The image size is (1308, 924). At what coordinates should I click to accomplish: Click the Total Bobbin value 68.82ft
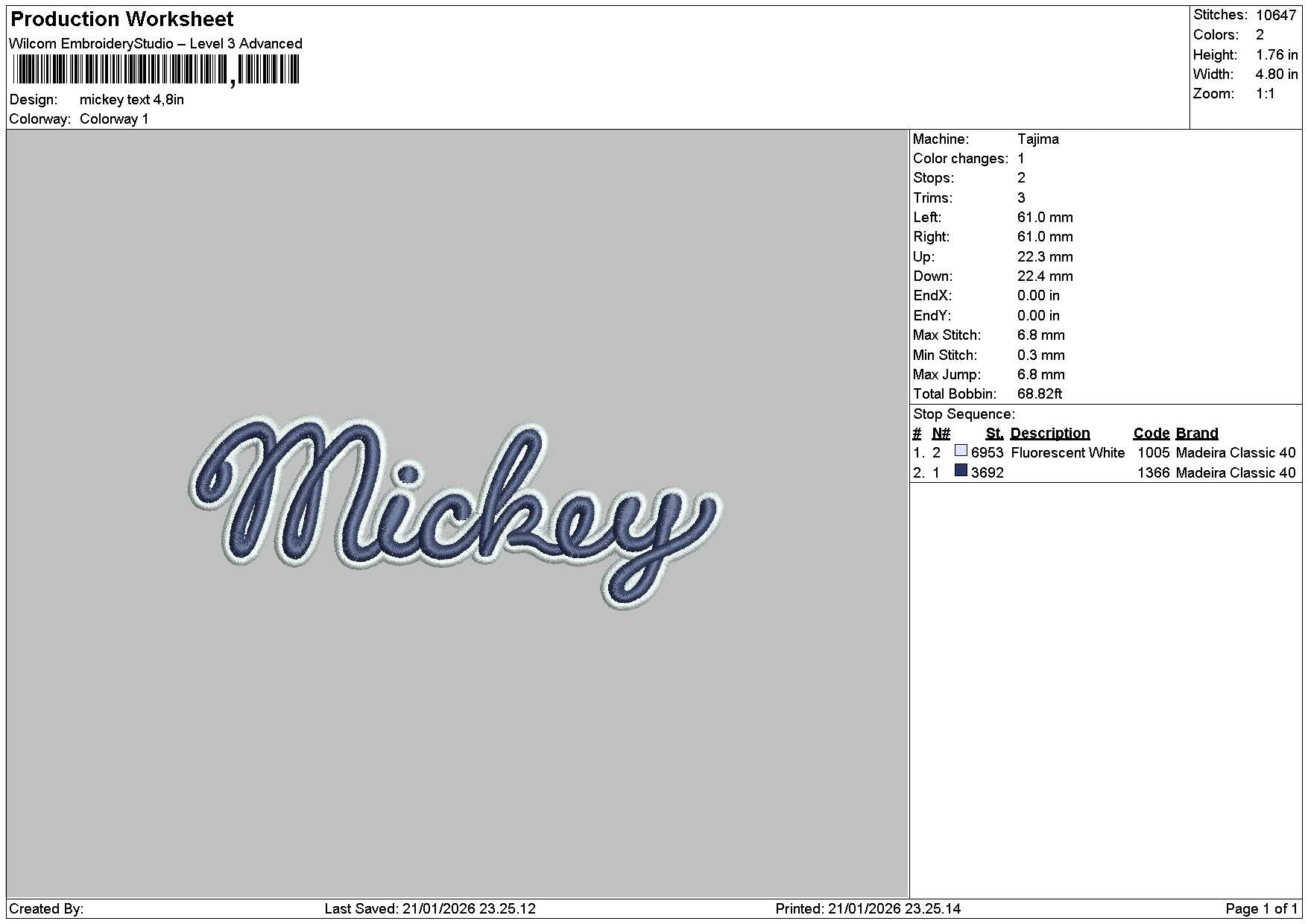pos(1040,393)
